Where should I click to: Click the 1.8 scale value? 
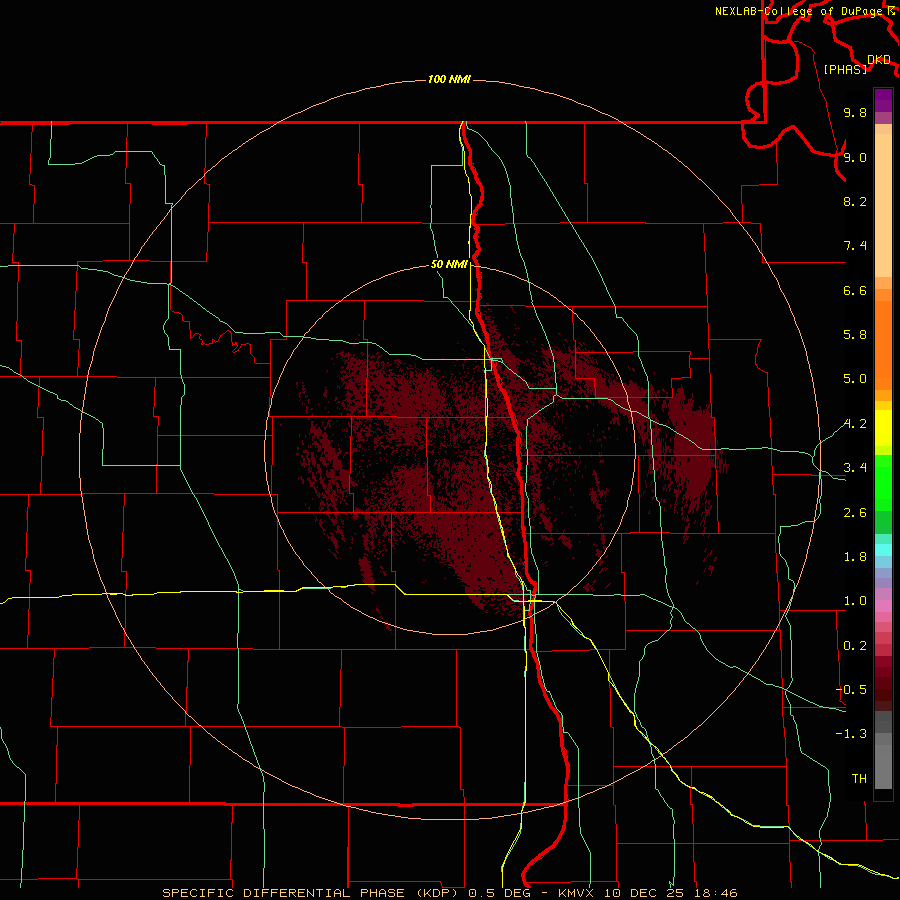[855, 557]
